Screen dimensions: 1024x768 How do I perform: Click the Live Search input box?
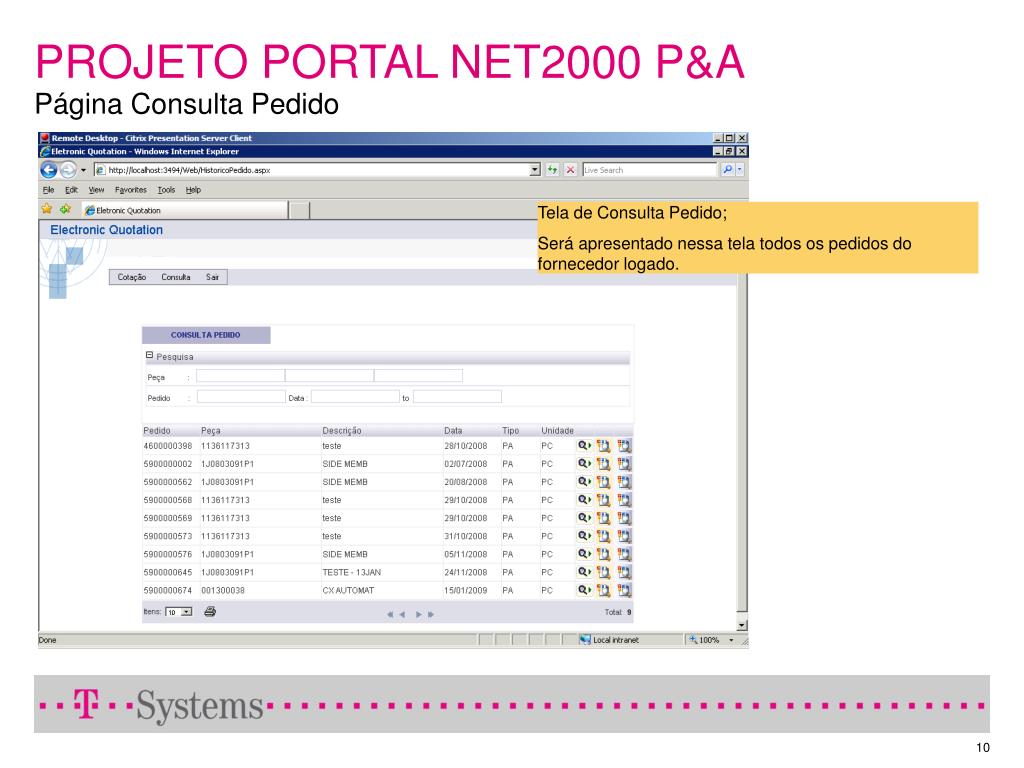[649, 170]
